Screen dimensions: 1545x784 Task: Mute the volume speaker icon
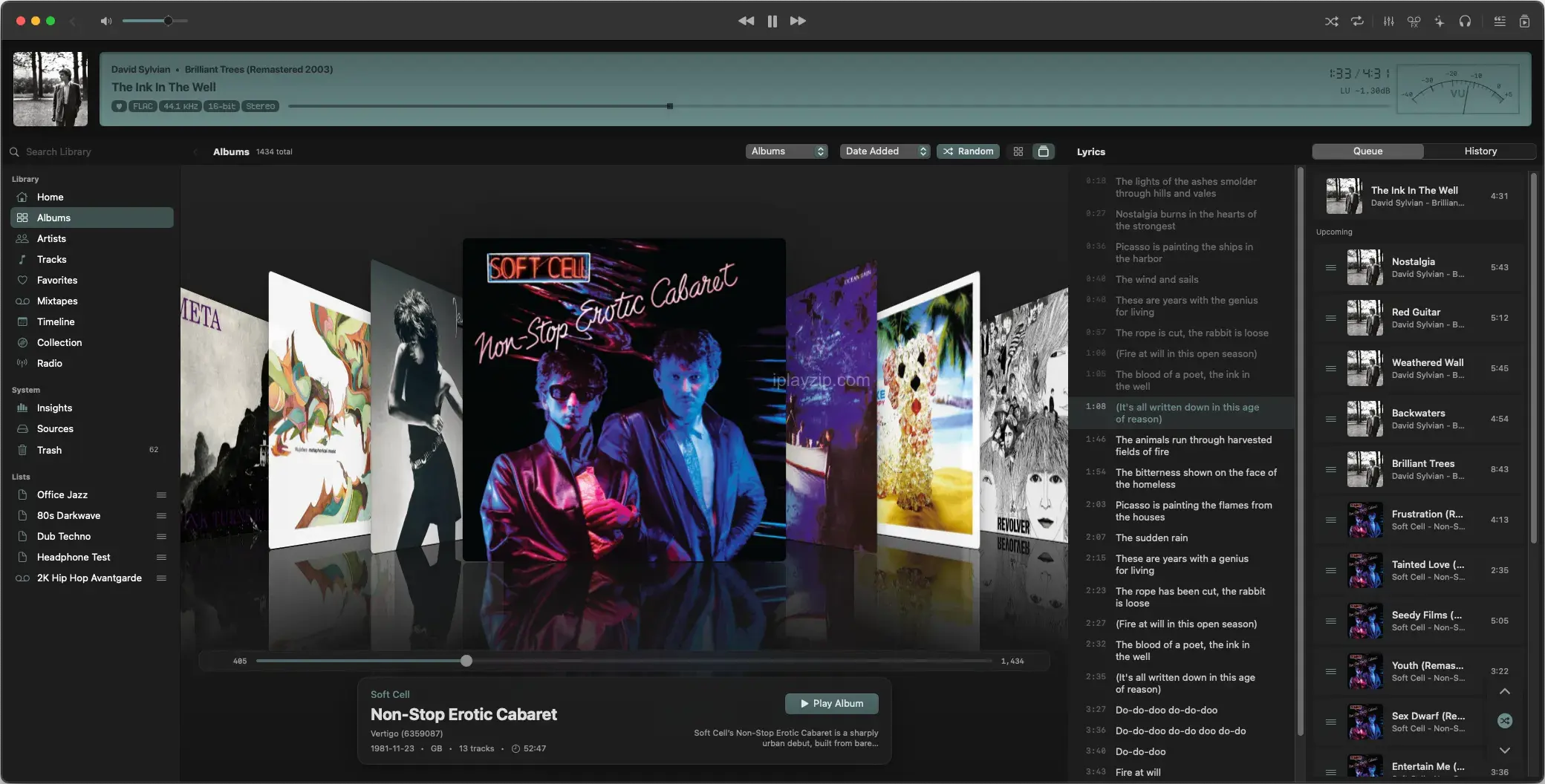click(106, 21)
